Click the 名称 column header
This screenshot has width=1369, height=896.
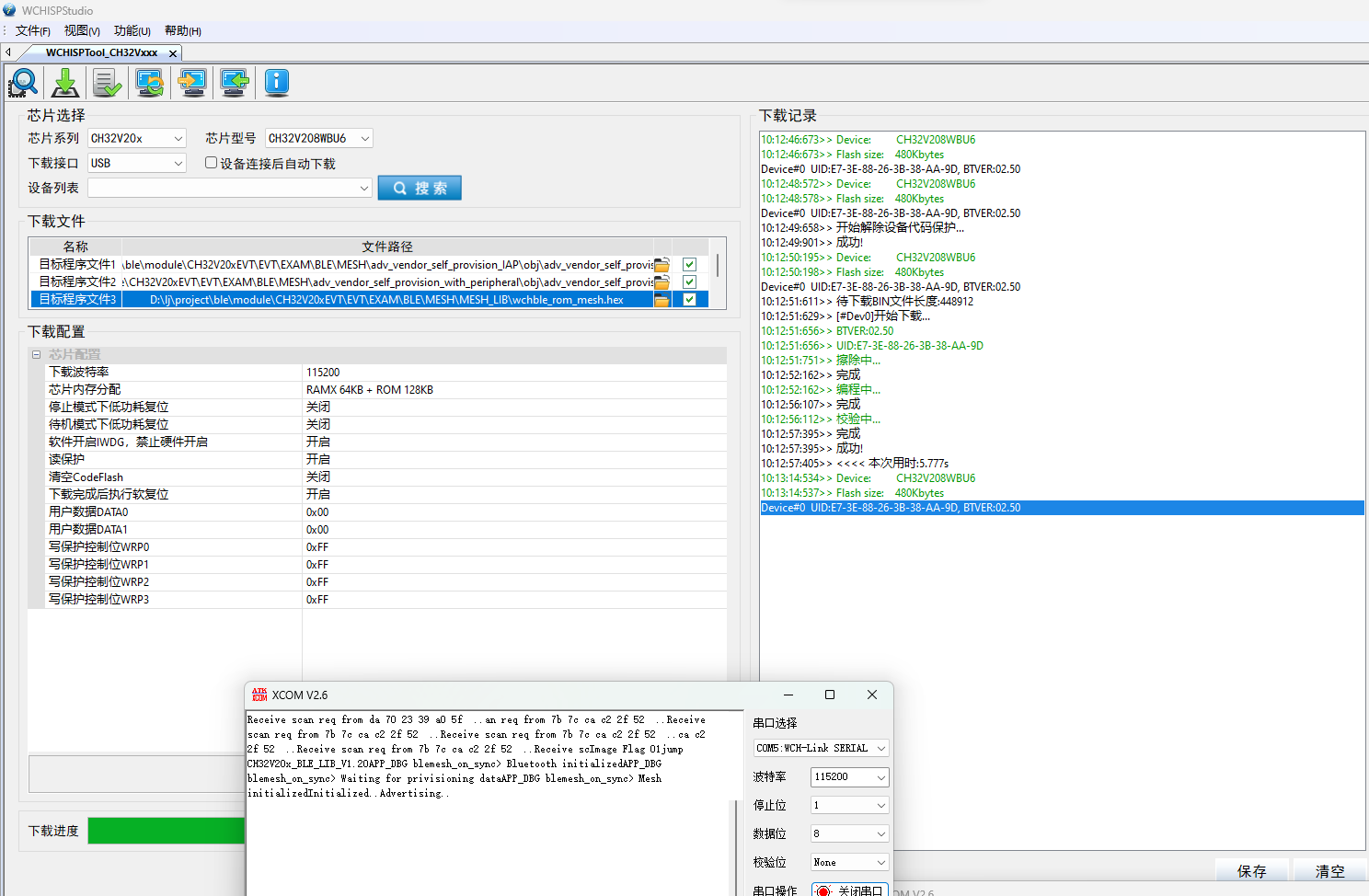click(x=75, y=247)
